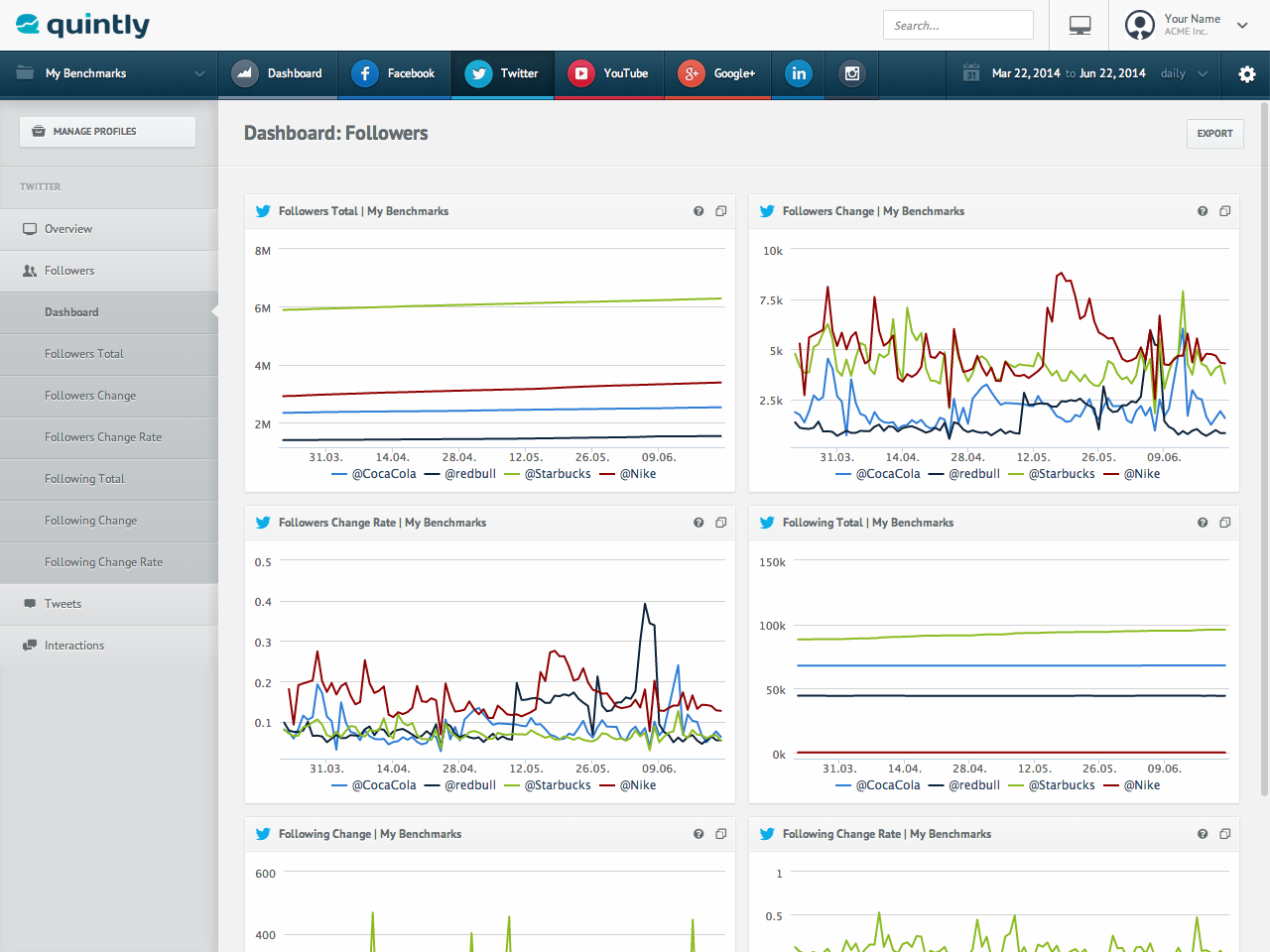1270x952 pixels.
Task: Click the Dashboard chart icon in navbar
Action: click(245, 73)
